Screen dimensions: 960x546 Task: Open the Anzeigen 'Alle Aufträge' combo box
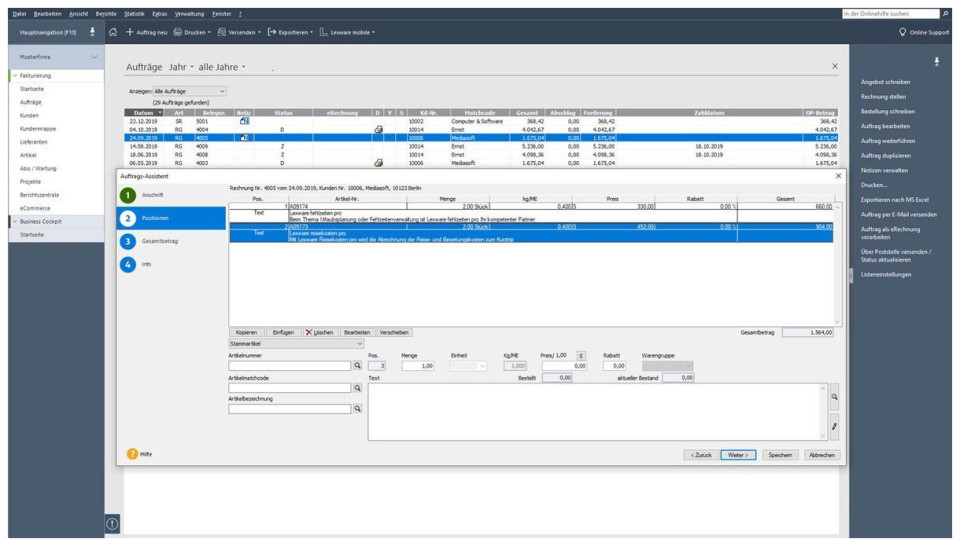point(189,91)
